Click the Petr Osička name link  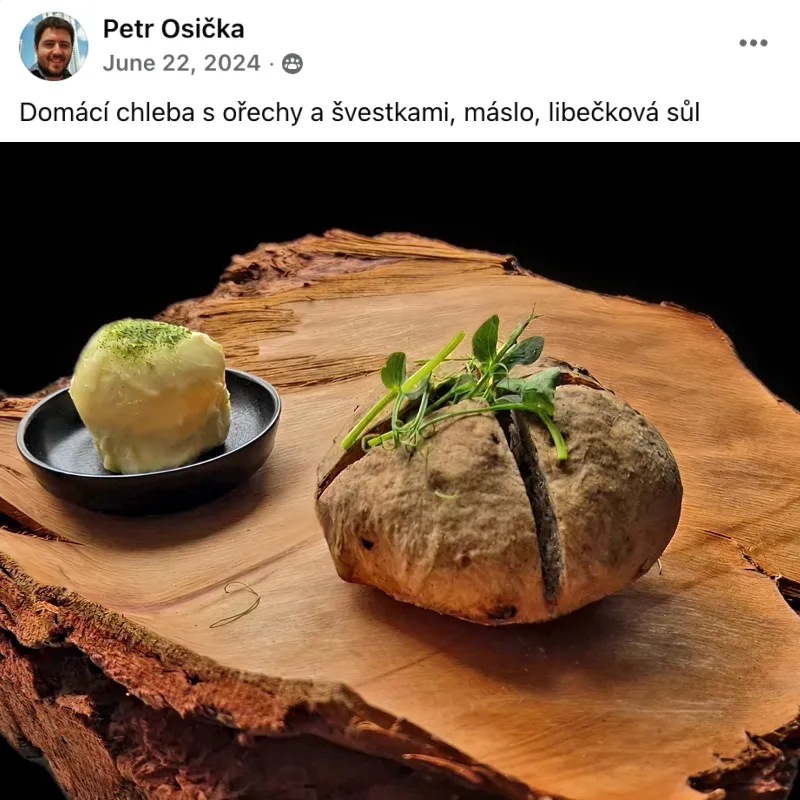click(x=173, y=29)
